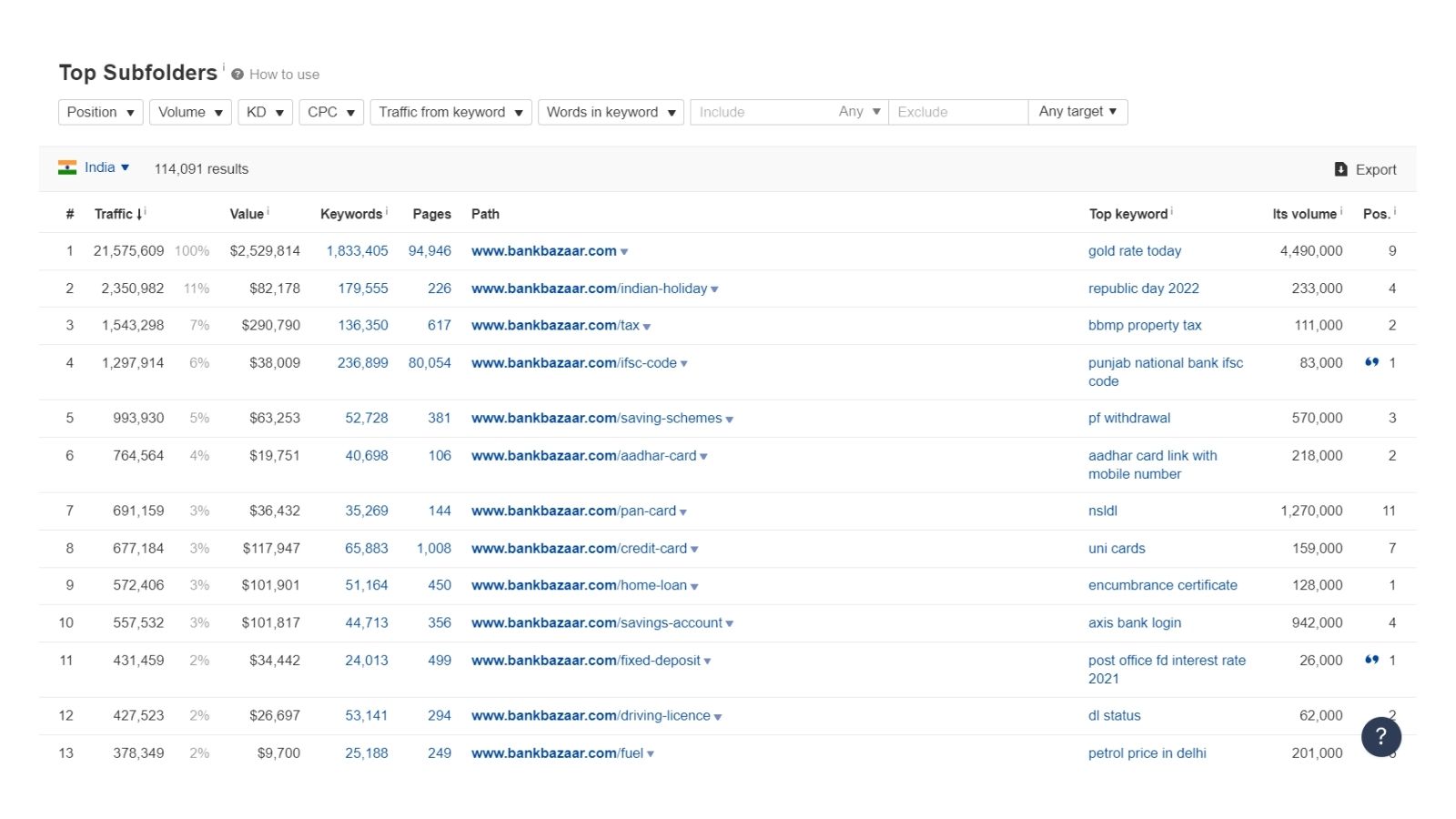This screenshot has height=819, width=1456.
Task: Open the Position filter dropdown
Action: (101, 112)
